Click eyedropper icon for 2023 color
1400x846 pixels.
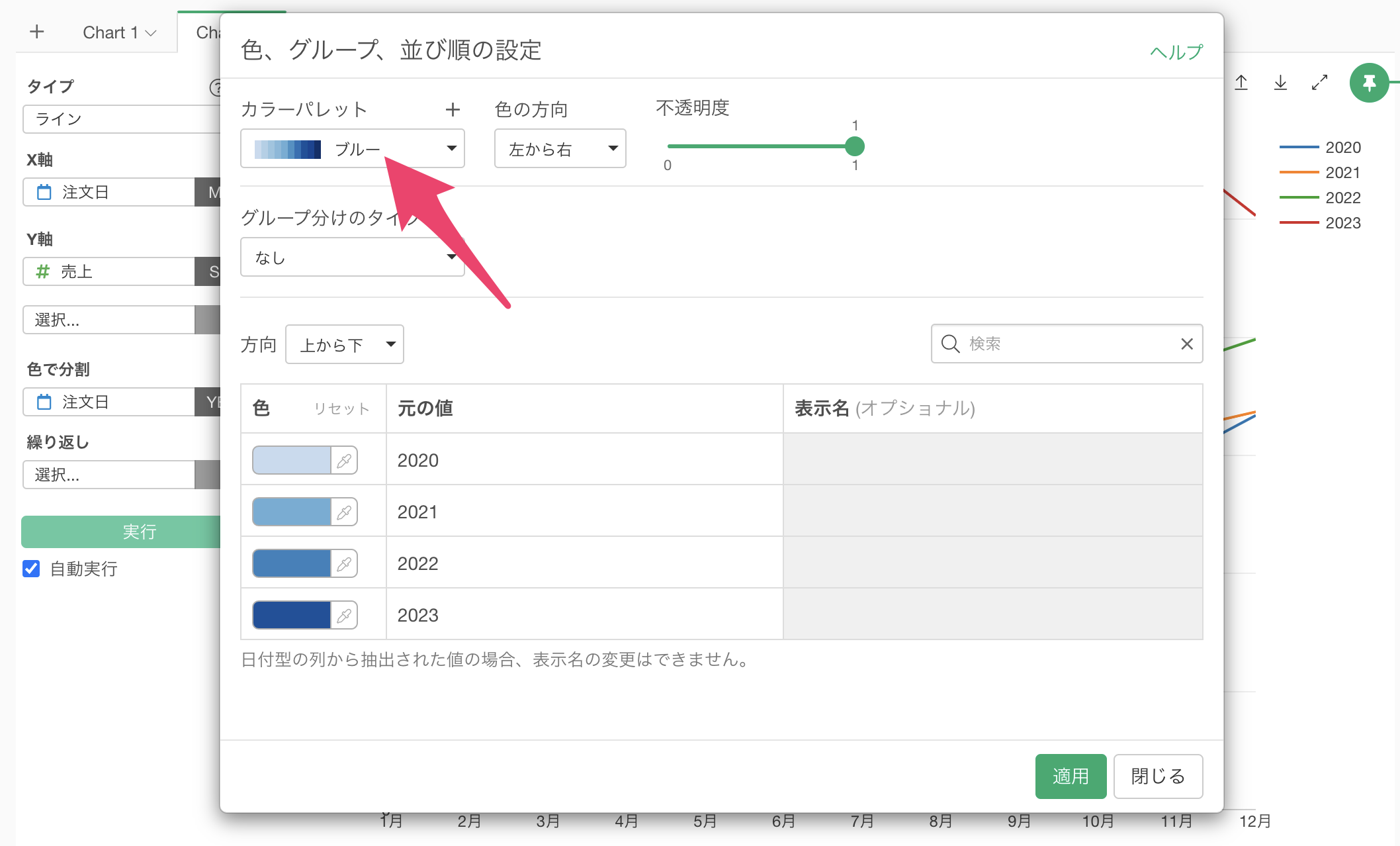click(344, 616)
